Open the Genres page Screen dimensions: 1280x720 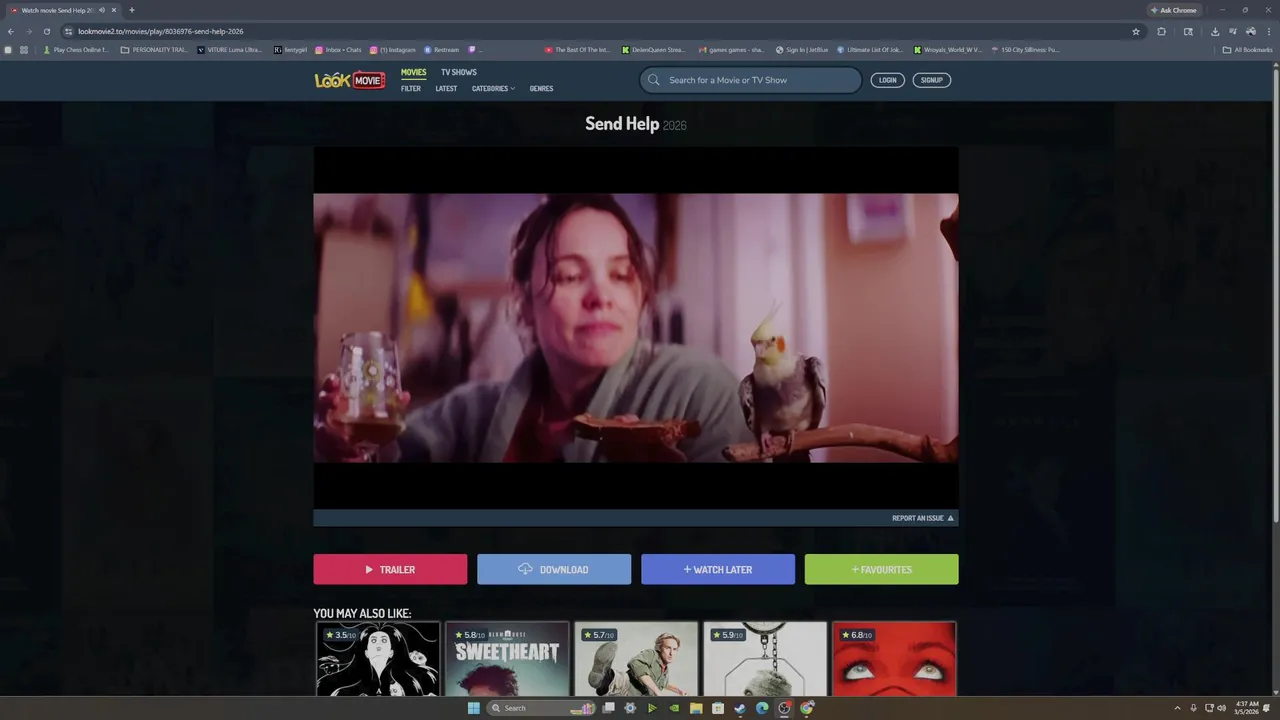(x=541, y=89)
